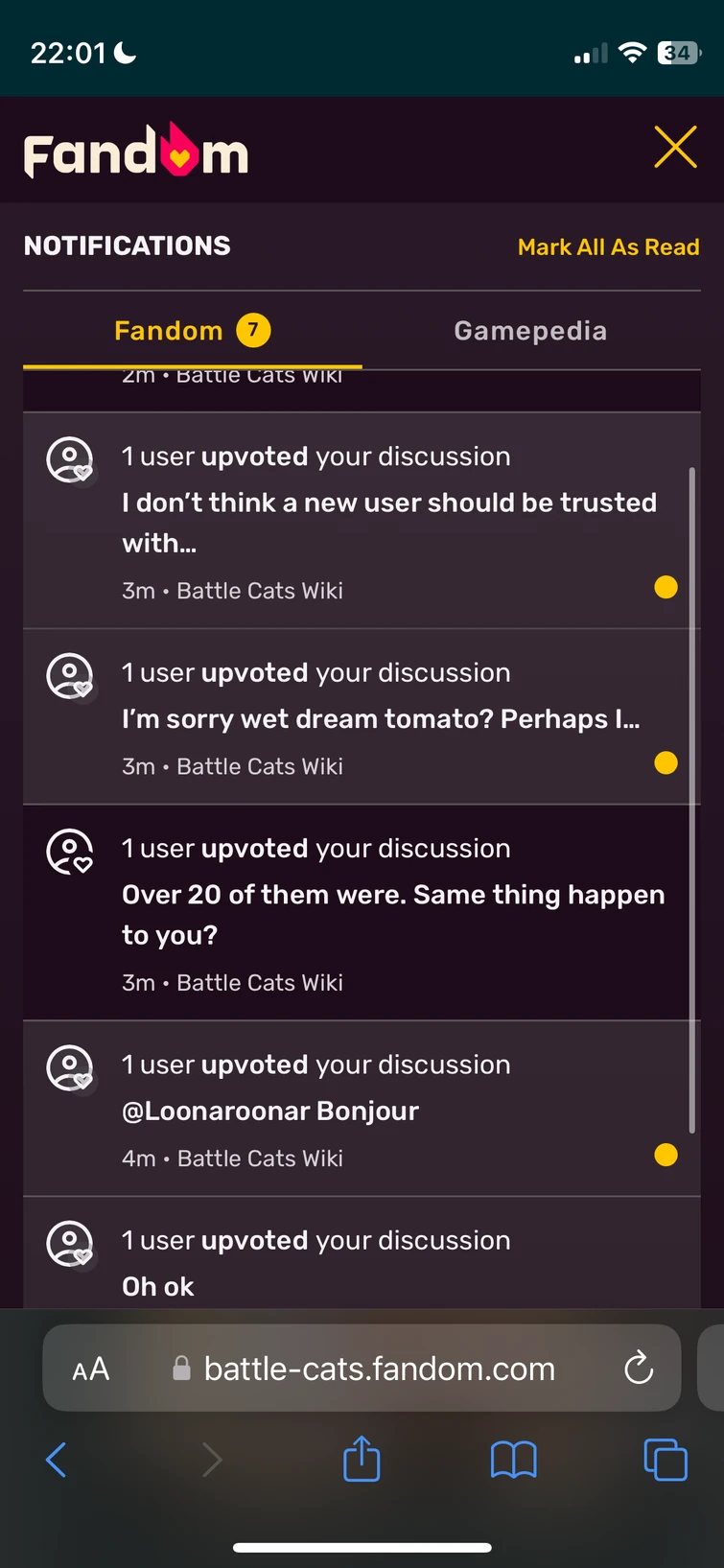The image size is (724, 1568).
Task: Tap the Fandom logo
Action: (136, 151)
